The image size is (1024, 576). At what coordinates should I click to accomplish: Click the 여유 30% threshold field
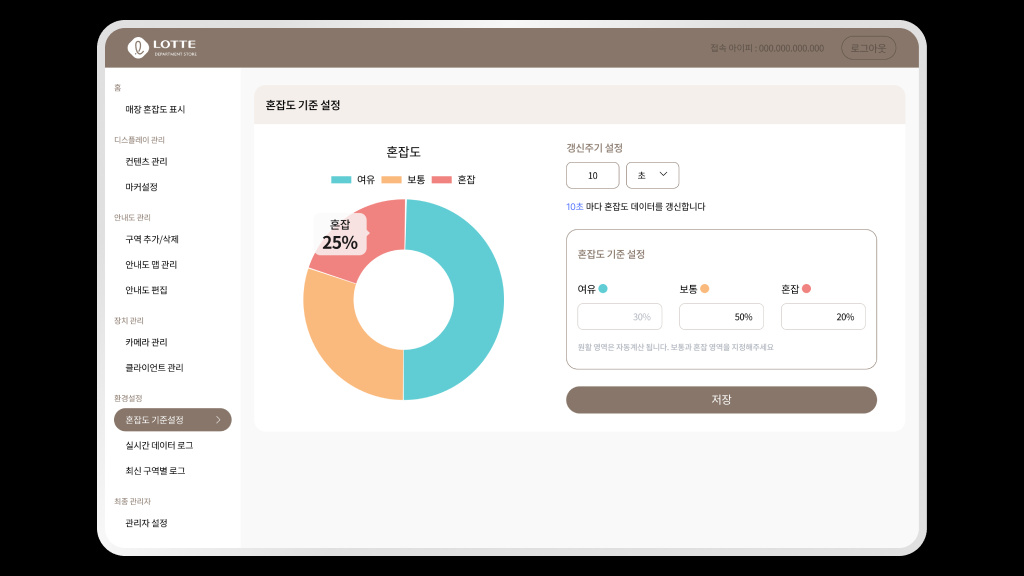pos(619,317)
